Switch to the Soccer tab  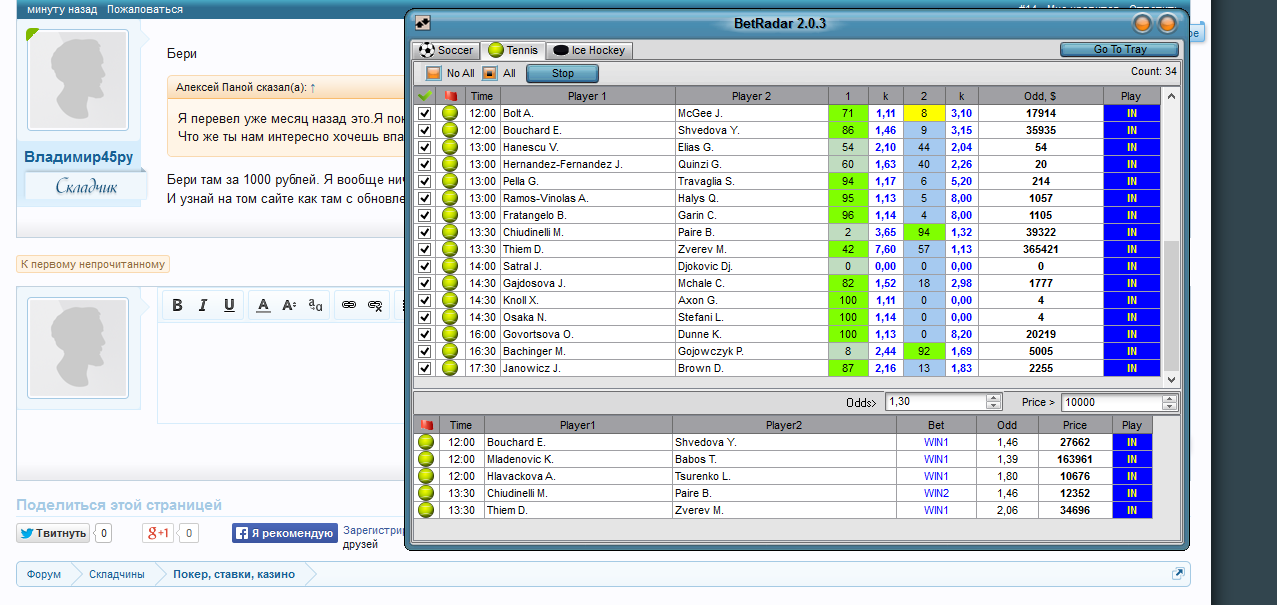[446, 50]
